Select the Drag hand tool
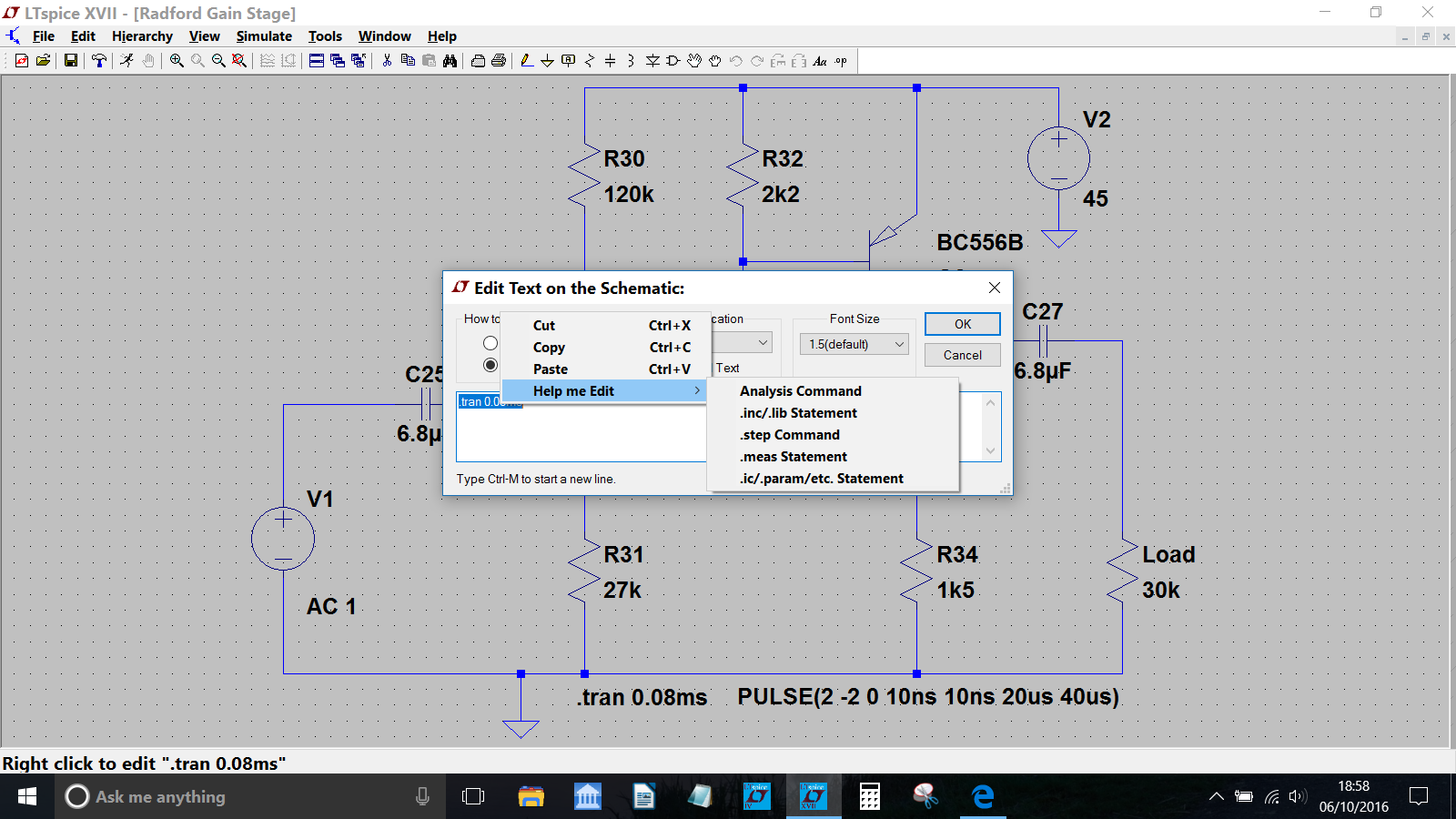Viewport: 1456px width, 819px height. click(x=715, y=61)
